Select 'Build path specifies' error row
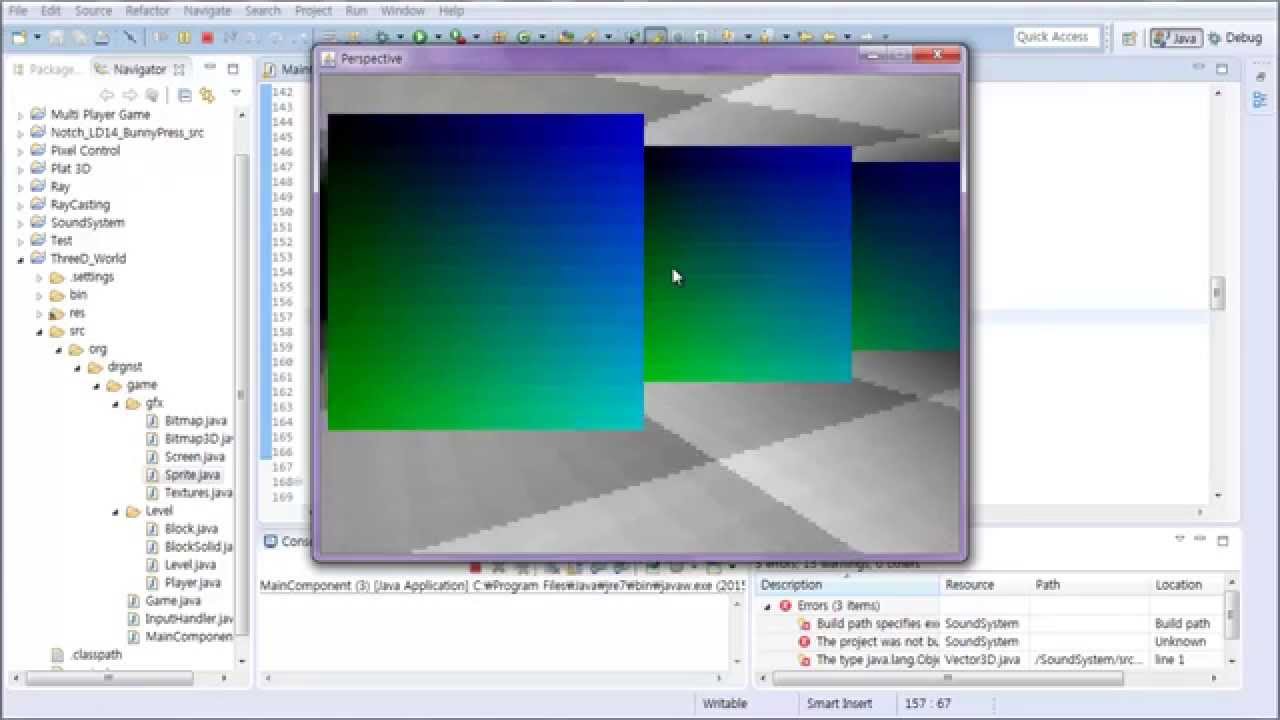 pos(990,624)
